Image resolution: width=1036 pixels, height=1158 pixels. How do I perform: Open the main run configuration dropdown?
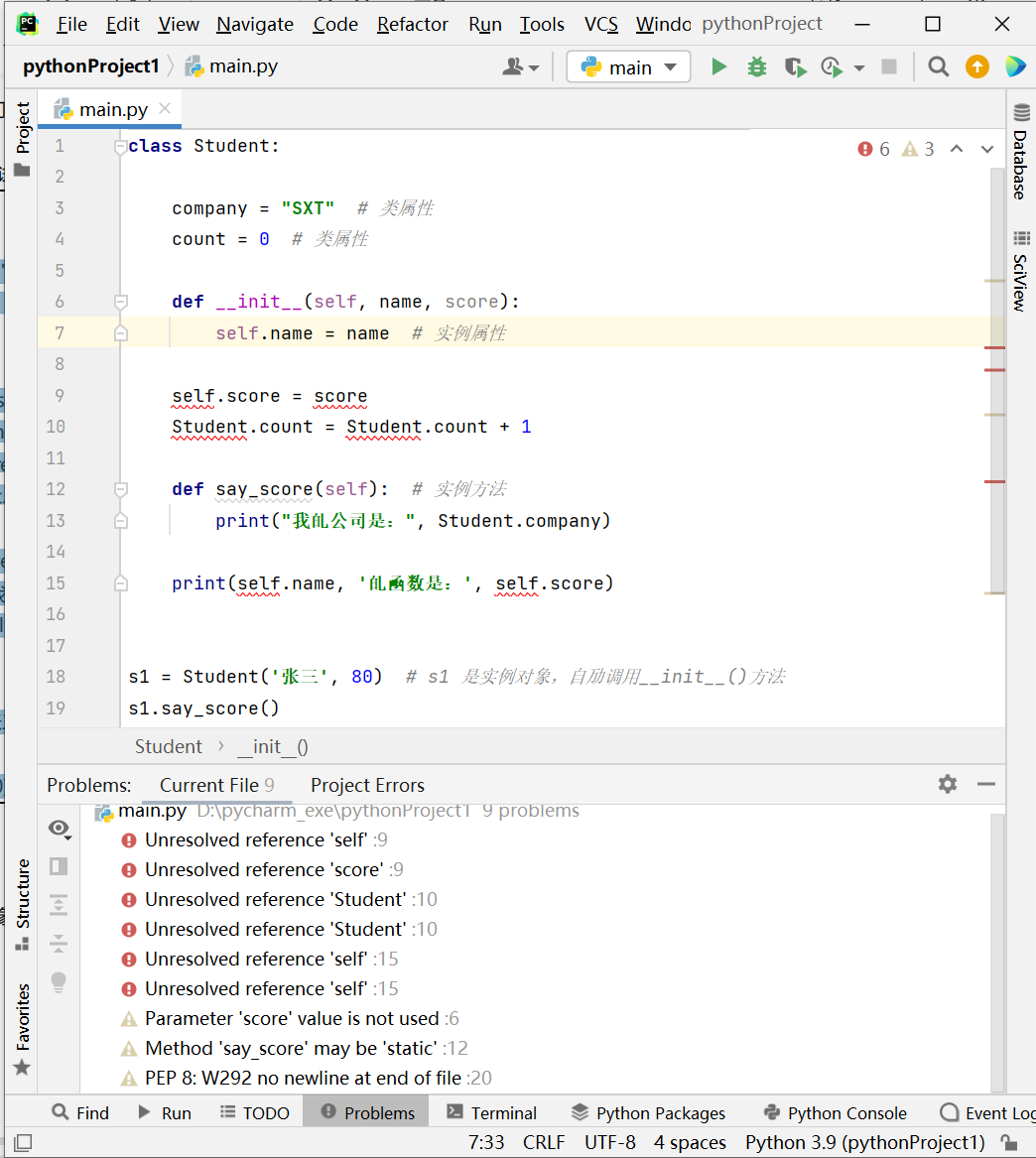point(628,67)
